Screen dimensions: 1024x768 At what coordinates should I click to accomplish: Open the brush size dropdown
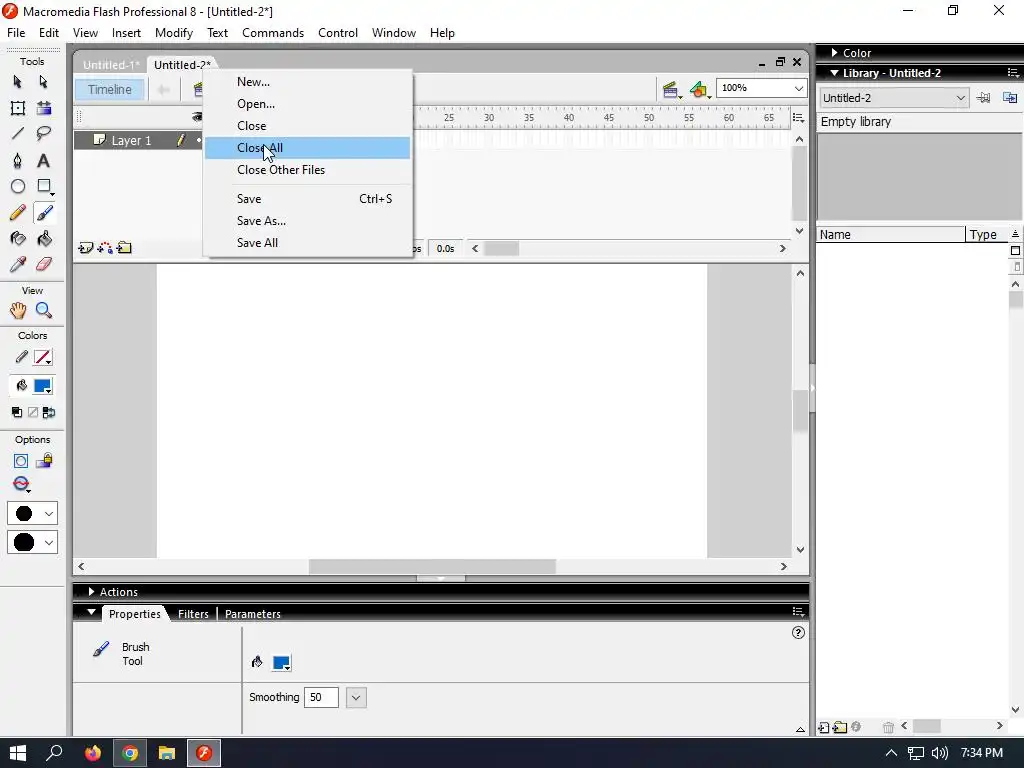(33, 513)
